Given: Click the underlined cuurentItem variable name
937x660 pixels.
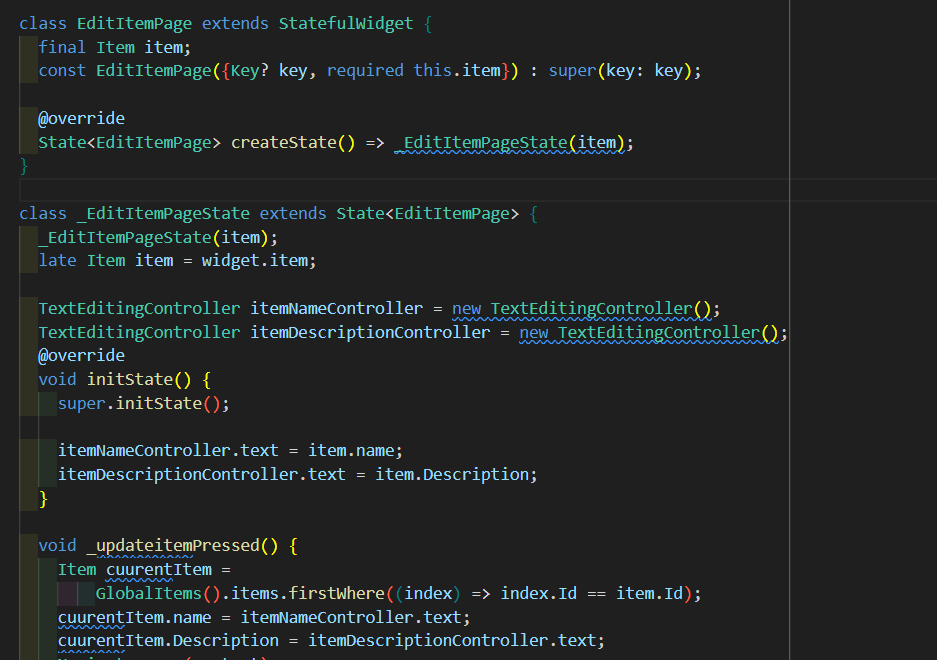Looking at the screenshot, I should click(x=160, y=569).
